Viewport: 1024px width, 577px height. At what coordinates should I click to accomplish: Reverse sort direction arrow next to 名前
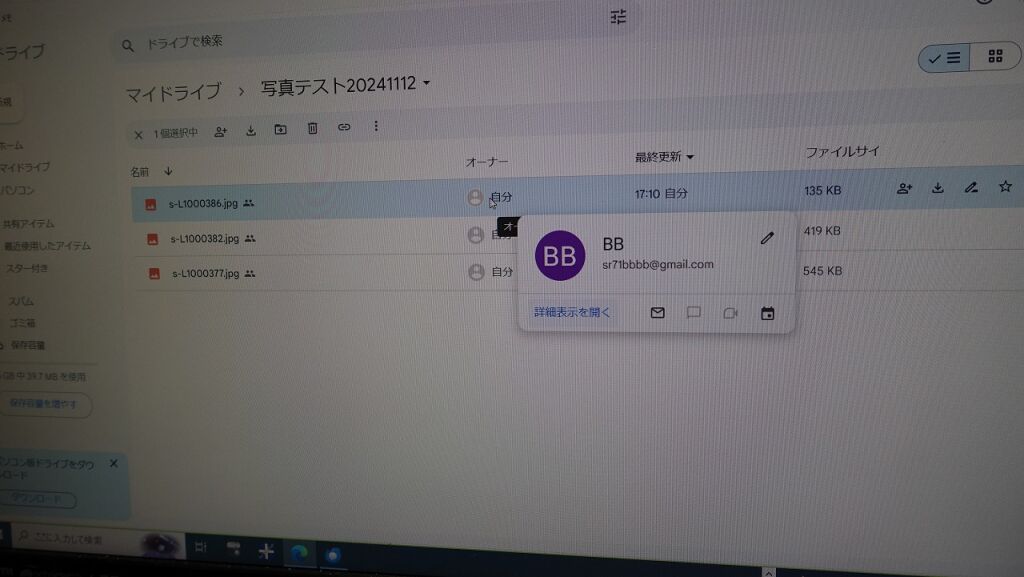point(168,171)
